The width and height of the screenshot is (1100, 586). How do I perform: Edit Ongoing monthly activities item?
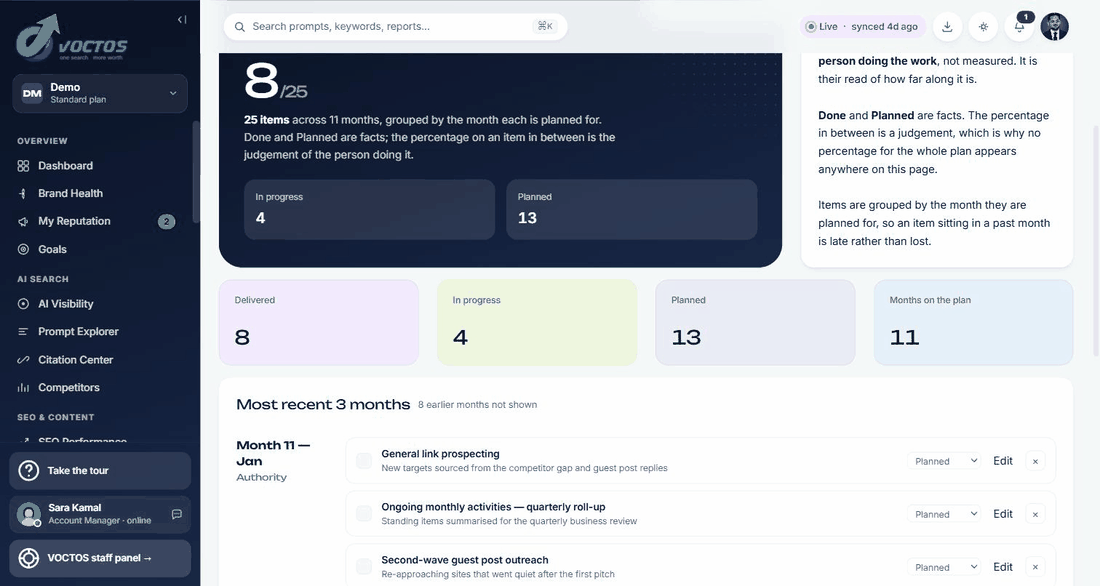(1002, 514)
